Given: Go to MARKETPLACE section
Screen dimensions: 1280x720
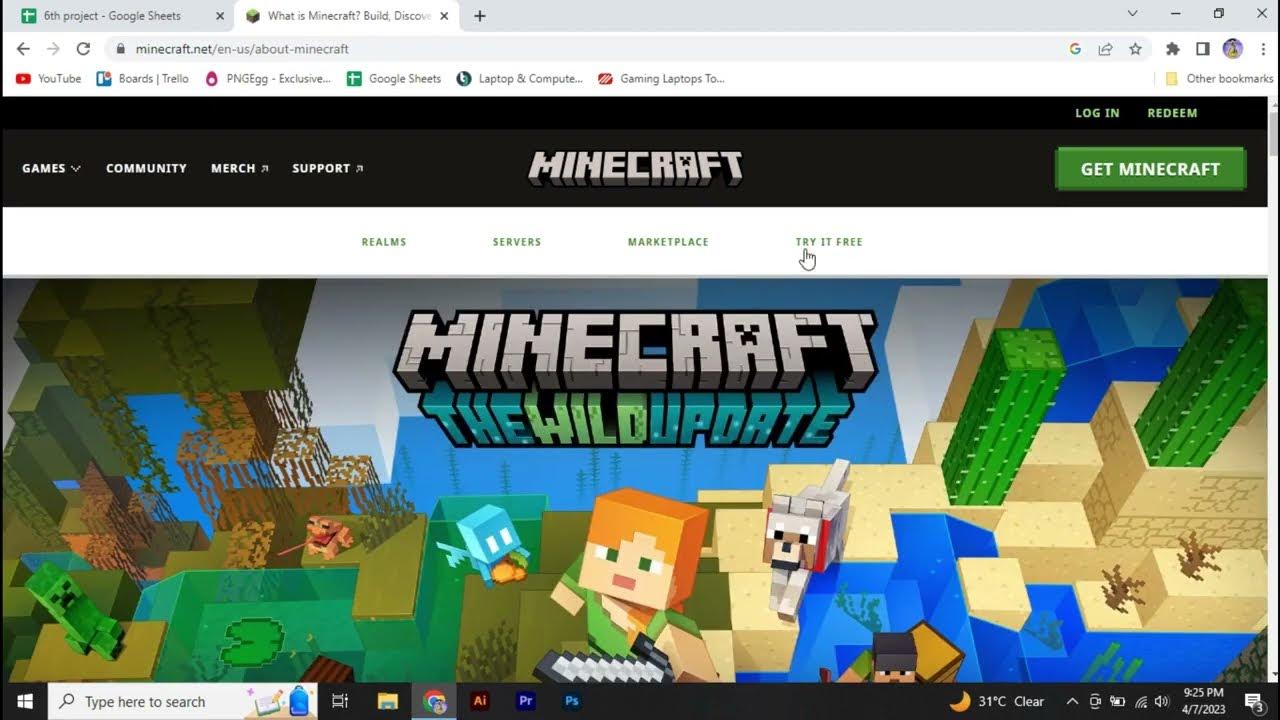Looking at the screenshot, I should pyautogui.click(x=668, y=242).
